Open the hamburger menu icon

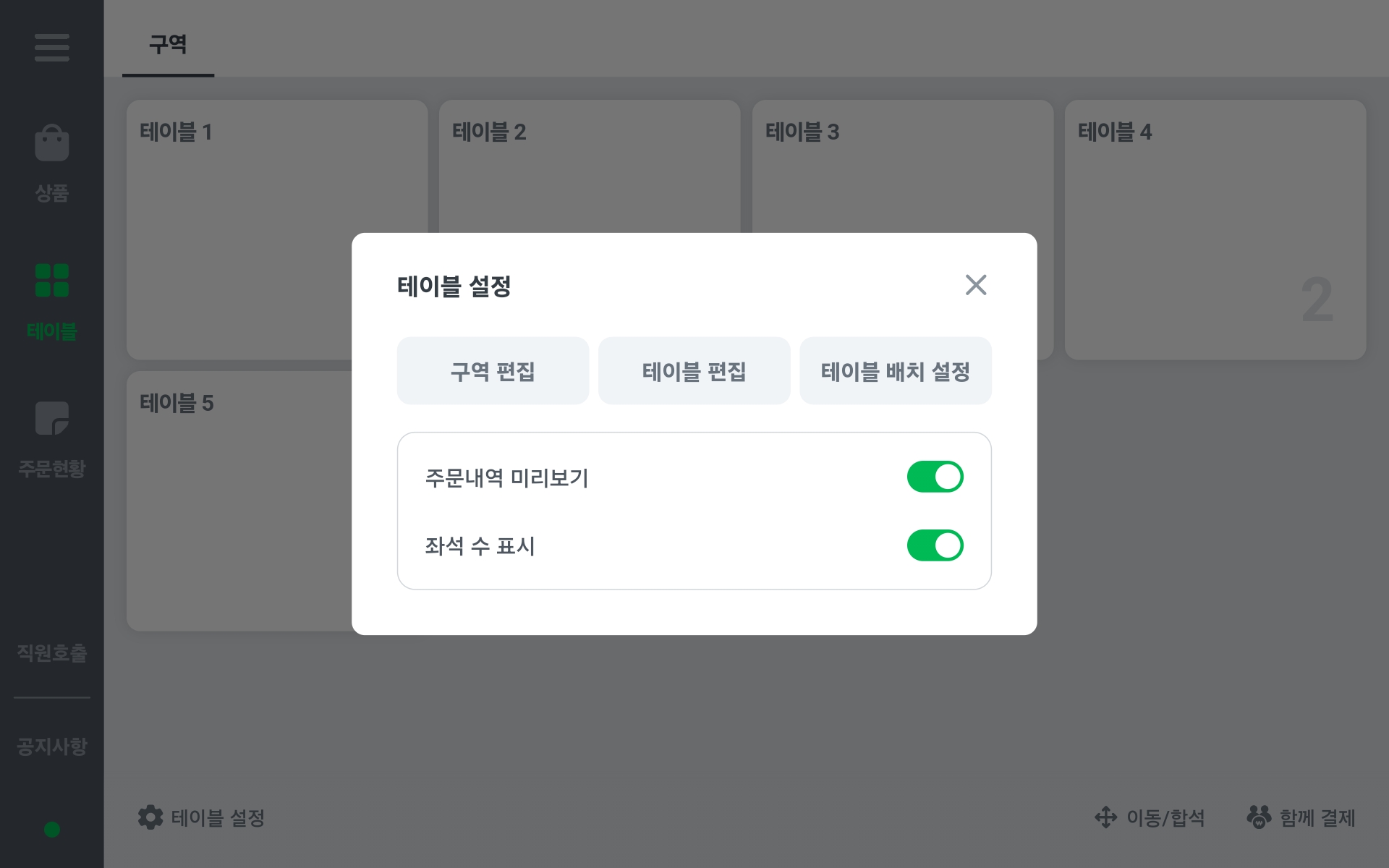pos(51,48)
